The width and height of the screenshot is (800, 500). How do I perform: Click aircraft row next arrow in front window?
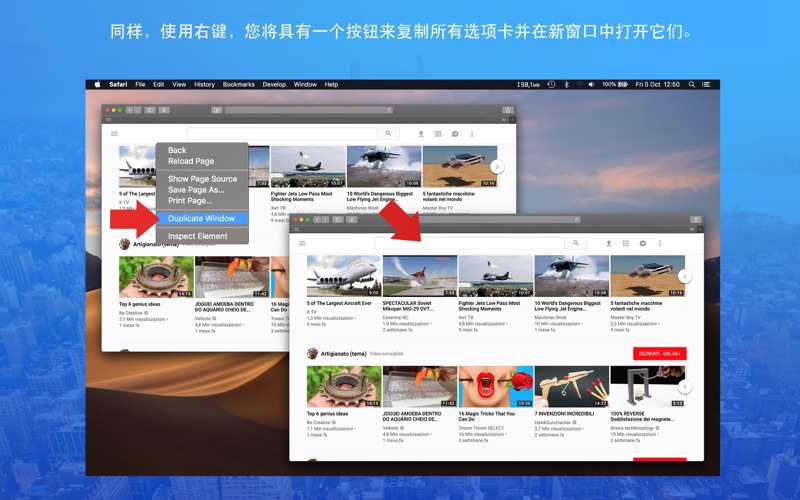tap(685, 276)
